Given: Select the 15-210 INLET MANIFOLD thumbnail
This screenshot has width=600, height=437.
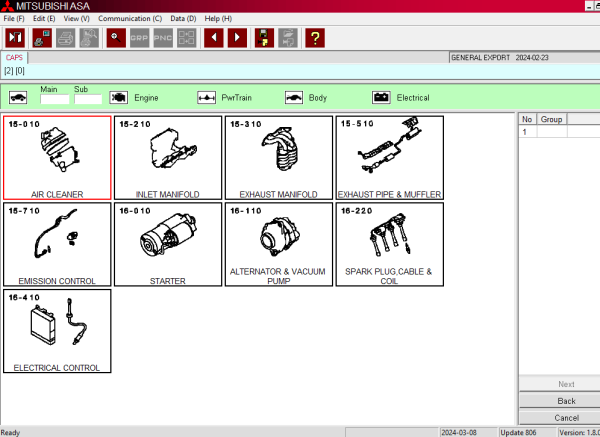Looking at the screenshot, I should click(x=168, y=158).
